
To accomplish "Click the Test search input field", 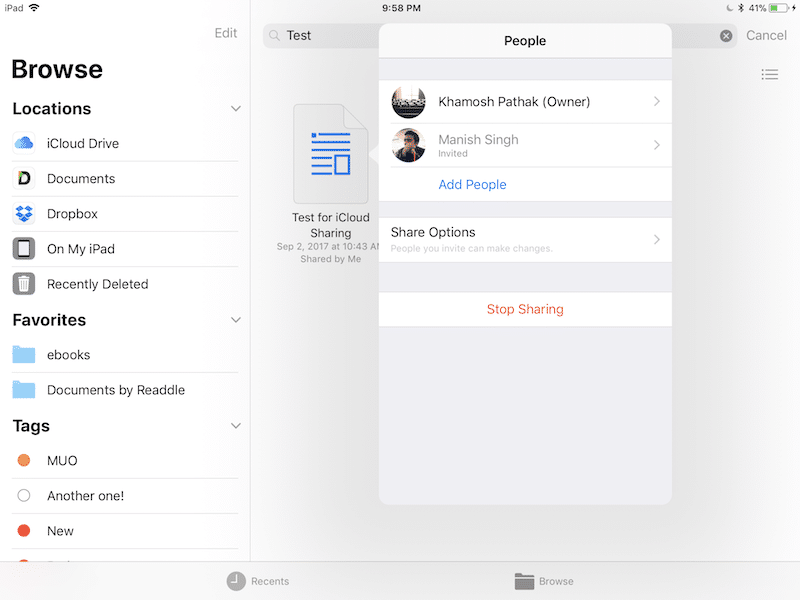I will tap(330, 36).
